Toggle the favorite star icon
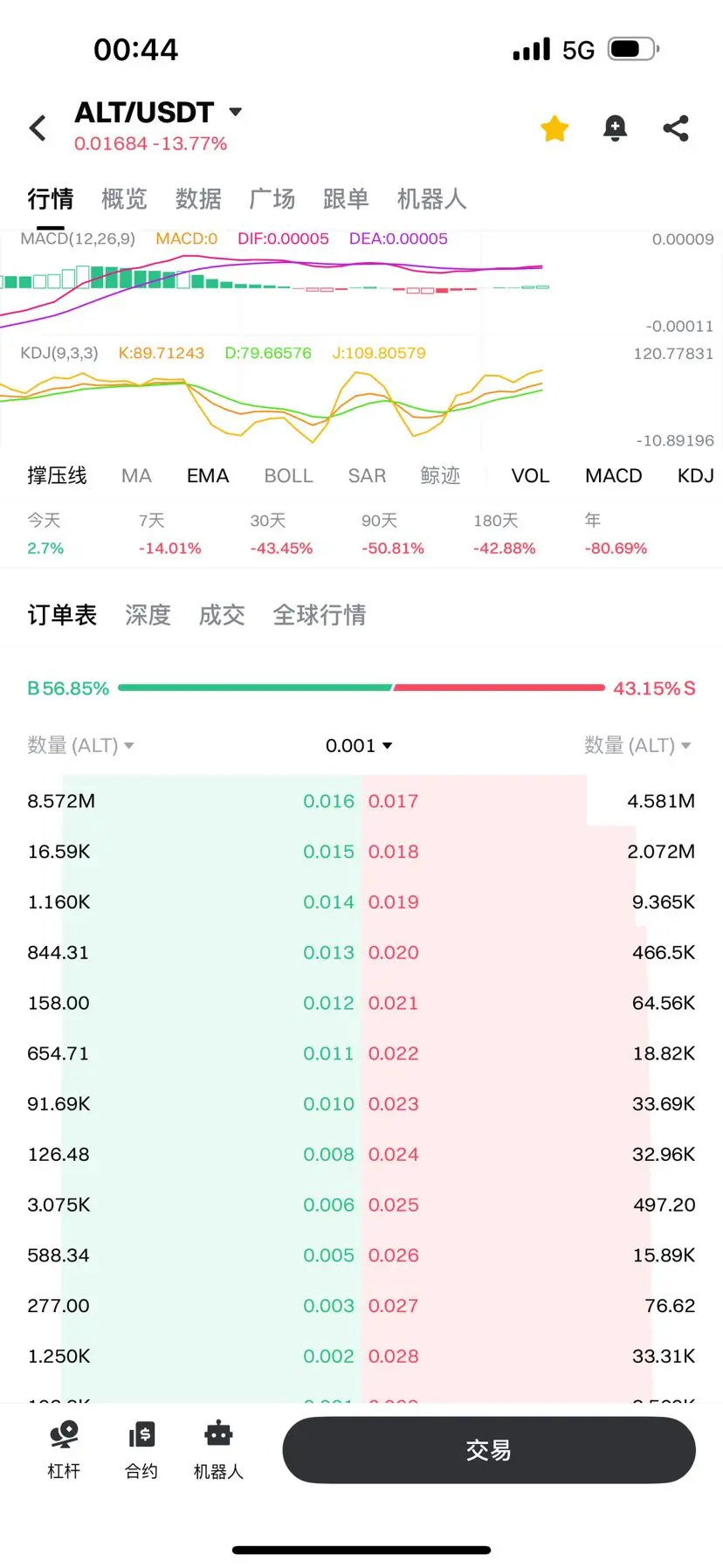This screenshot has width=723, height=1568. tap(554, 128)
